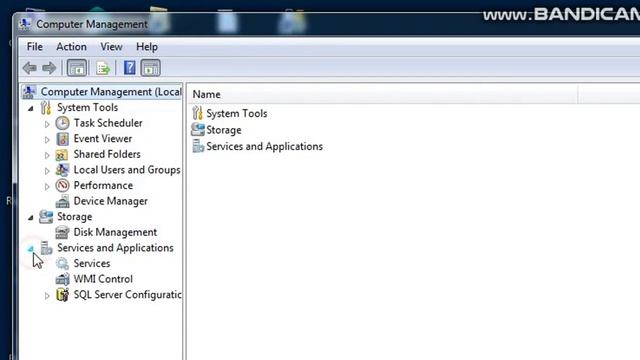Expand the Event Viewer node

[47, 140]
